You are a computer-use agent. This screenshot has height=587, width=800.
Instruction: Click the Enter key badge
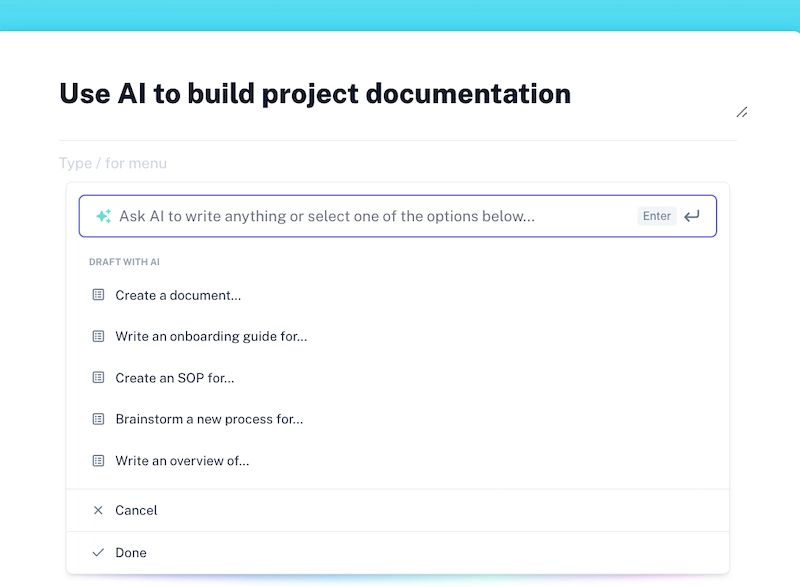pos(657,215)
